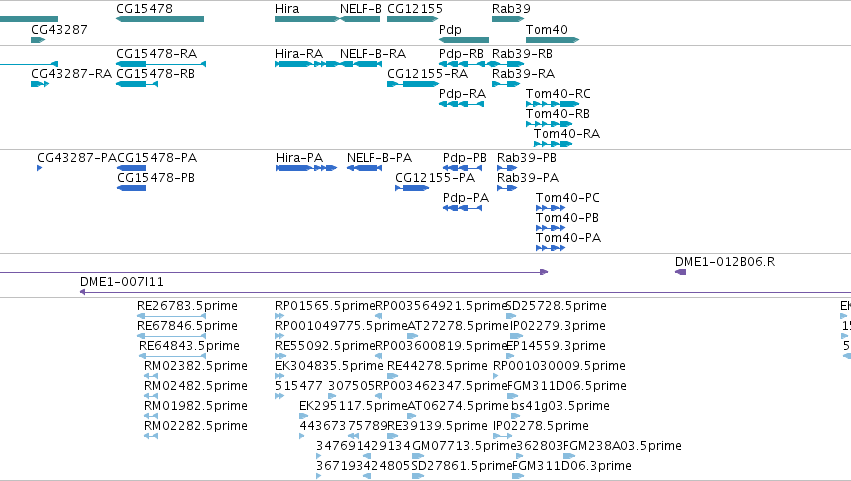Select BAC clone DME1-012B06.R label
This screenshot has width=851, height=481.
[x=725, y=262]
